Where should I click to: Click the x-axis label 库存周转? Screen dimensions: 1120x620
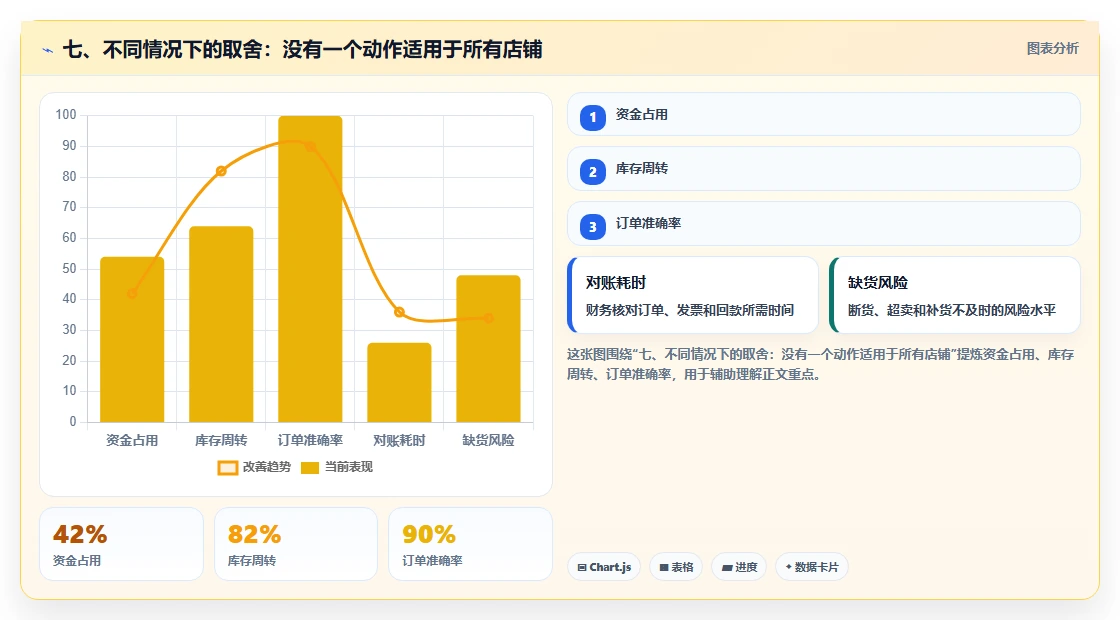[221, 441]
